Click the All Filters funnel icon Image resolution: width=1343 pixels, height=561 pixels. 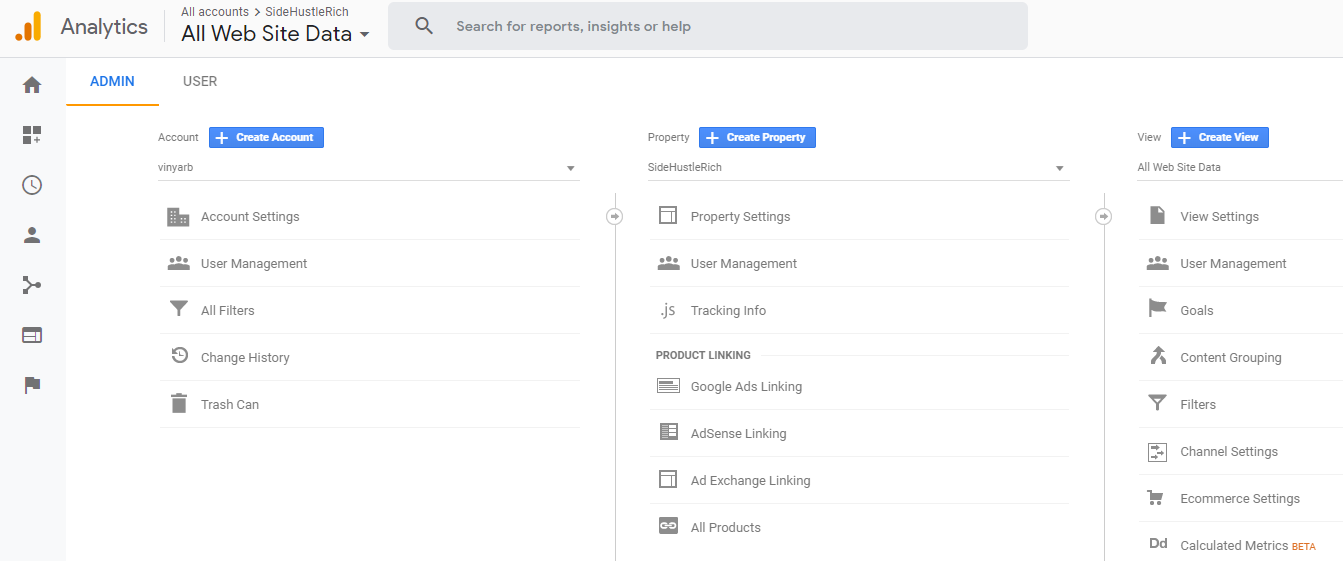pos(178,309)
